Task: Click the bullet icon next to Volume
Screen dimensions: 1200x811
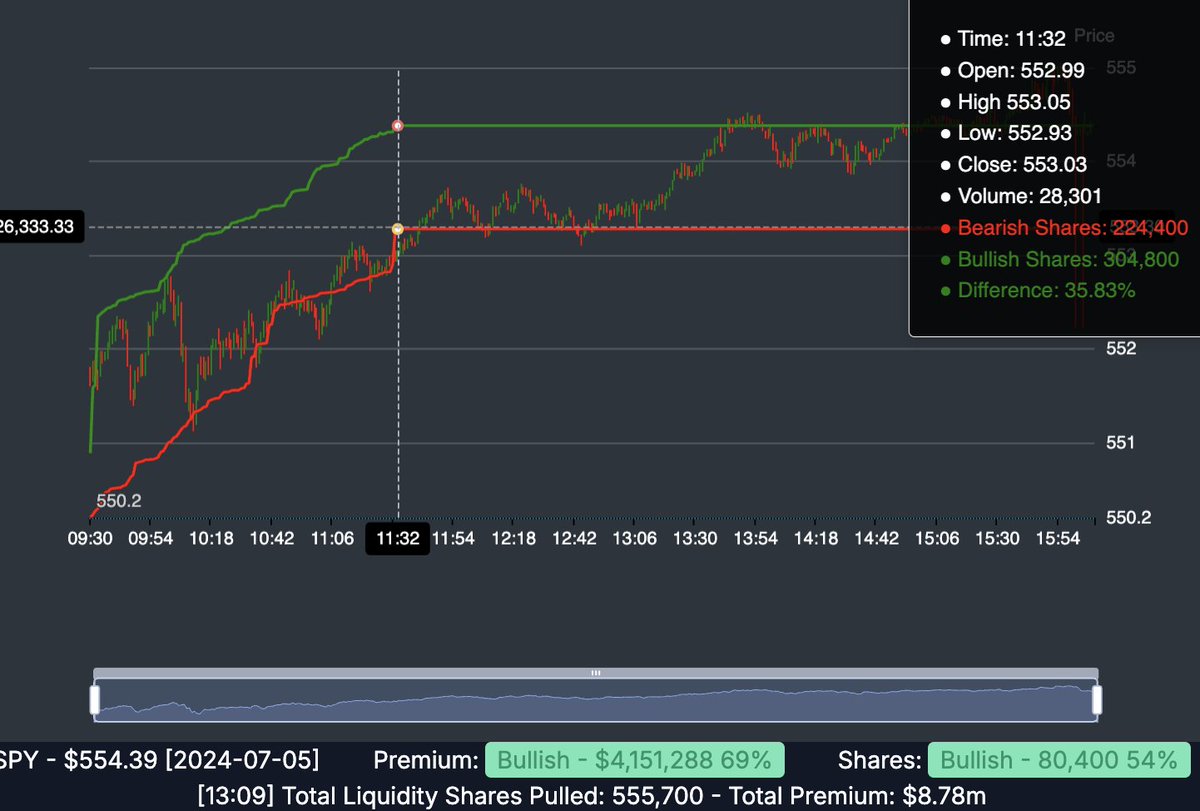Action: (x=945, y=196)
